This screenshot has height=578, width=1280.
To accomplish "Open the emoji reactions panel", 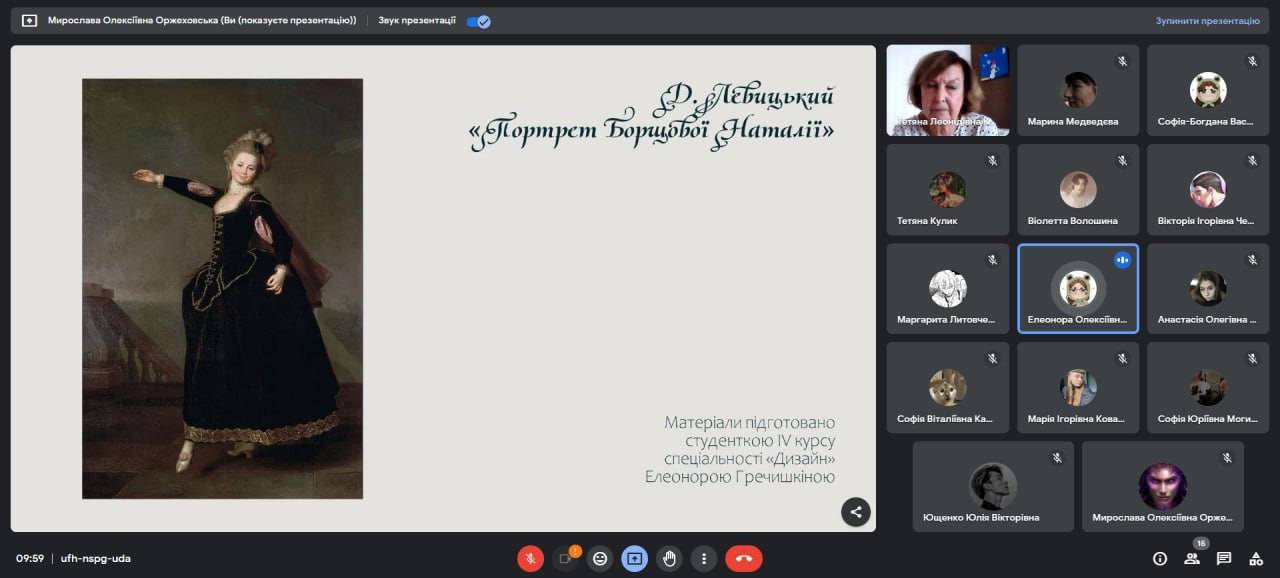I will point(600,559).
